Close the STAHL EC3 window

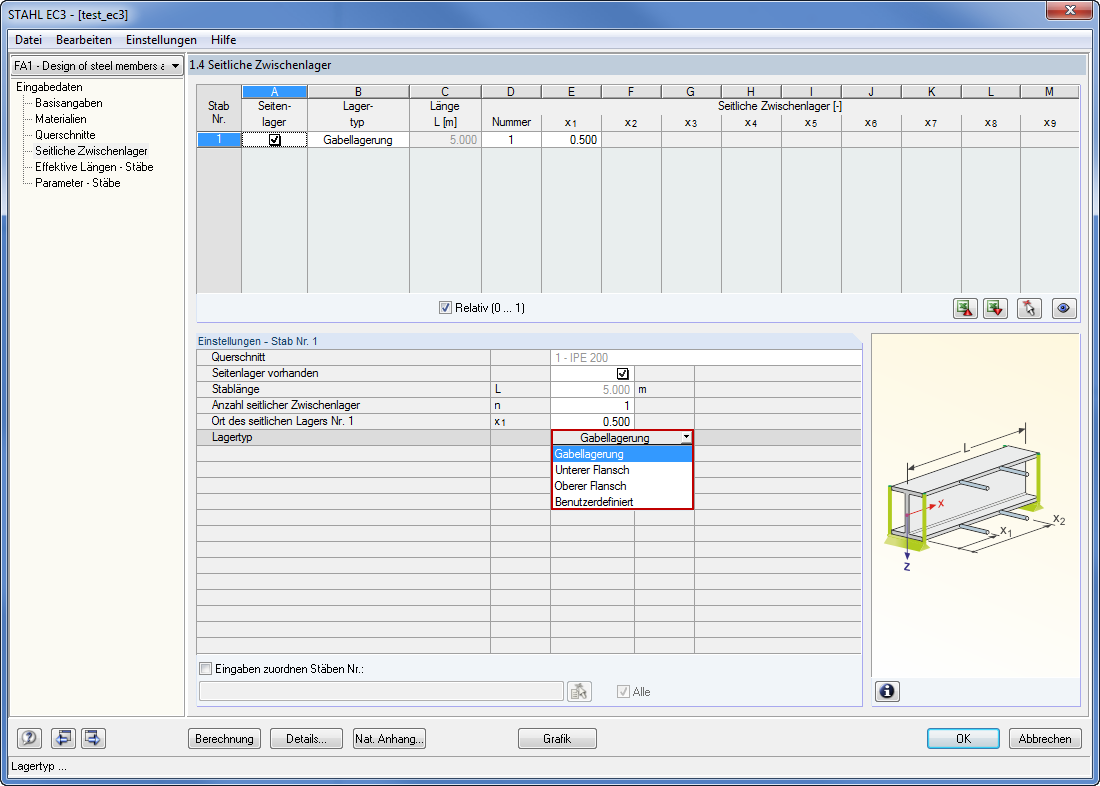pos(1070,11)
